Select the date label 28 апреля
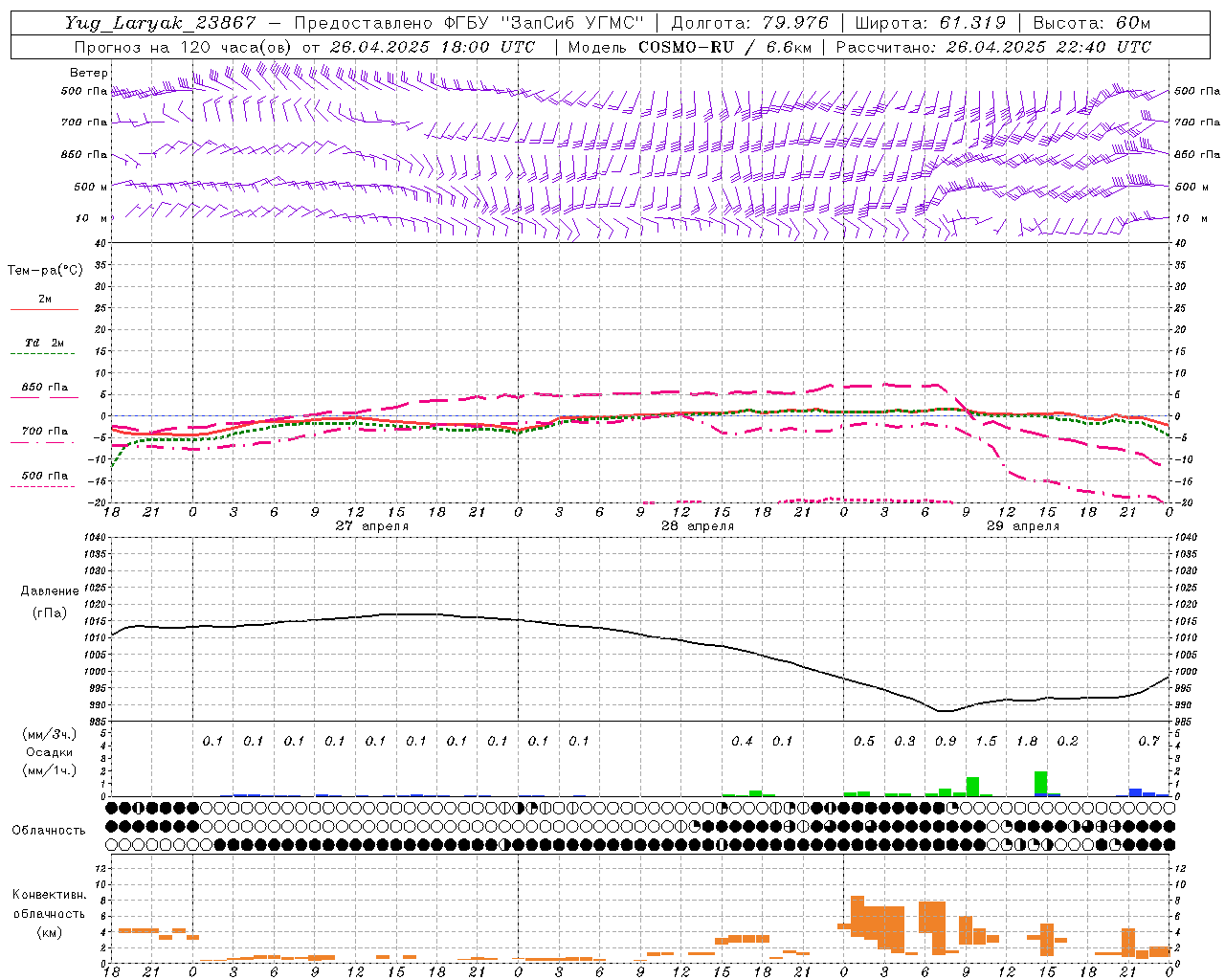The width and height of the screenshot is (1225, 980). click(698, 526)
